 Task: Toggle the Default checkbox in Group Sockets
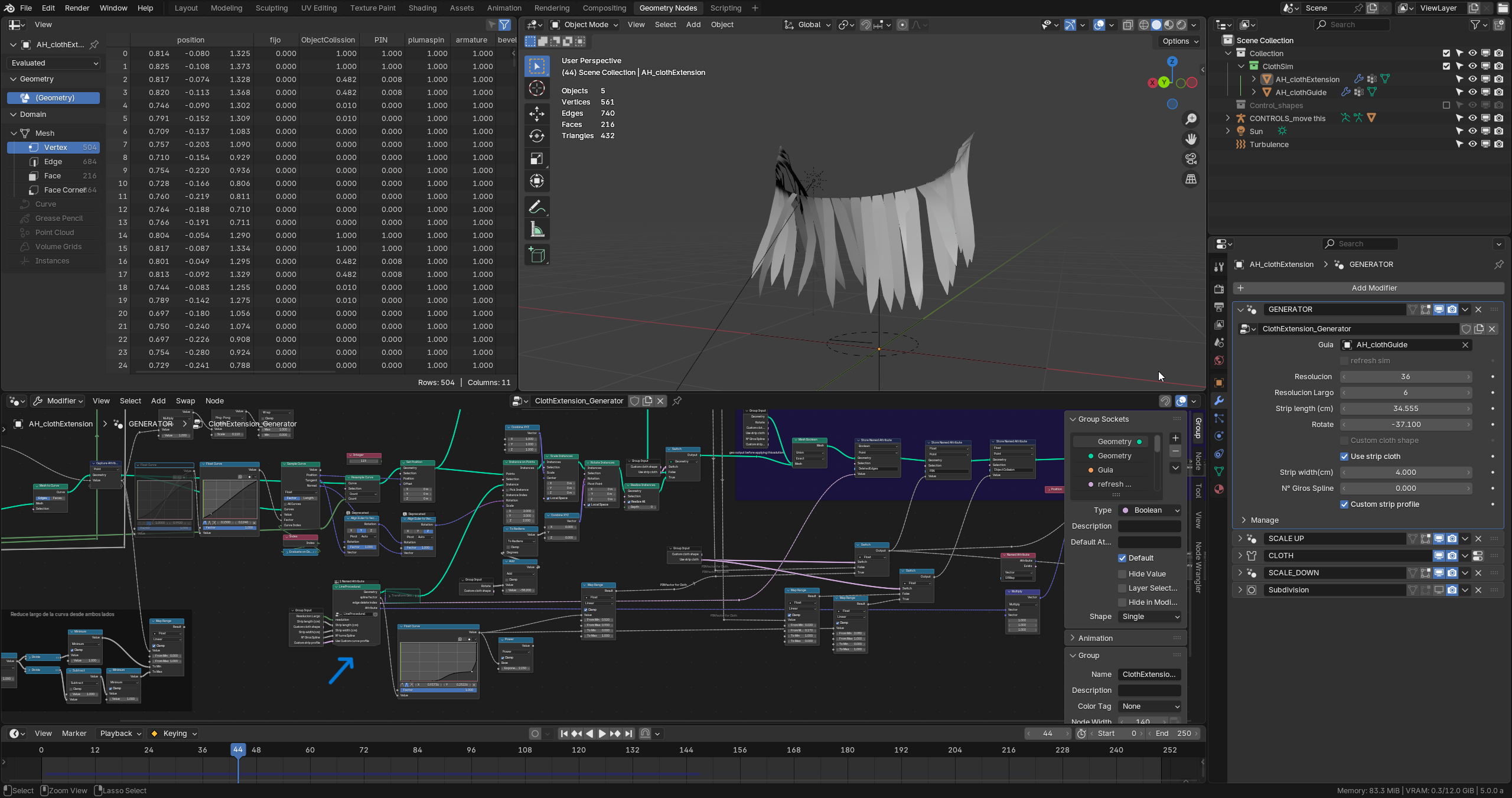tap(1122, 558)
